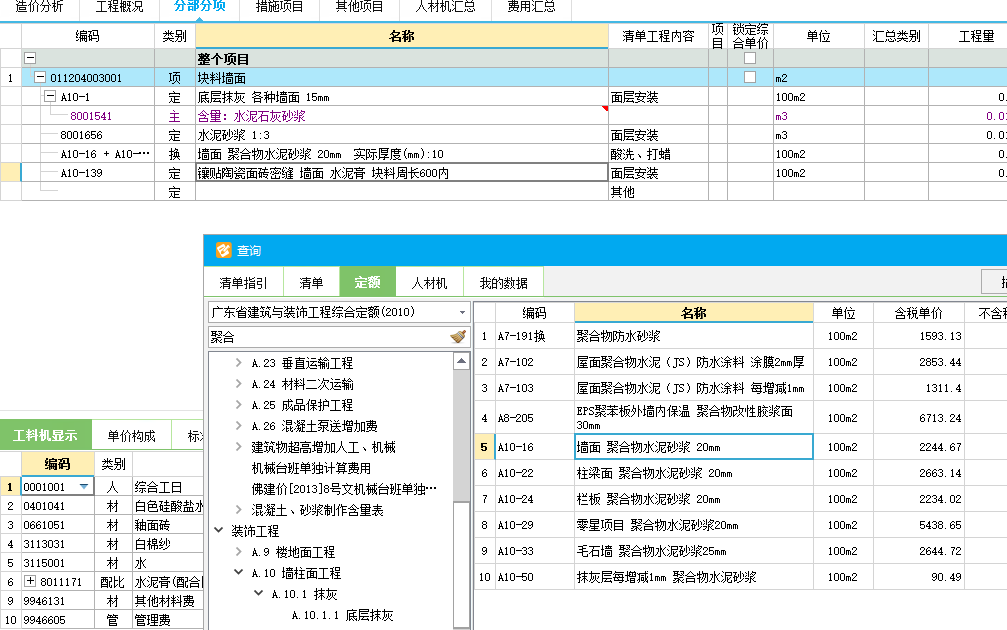Open the 人材机汇总 tab
1007x630 pixels.
(x=445, y=7)
